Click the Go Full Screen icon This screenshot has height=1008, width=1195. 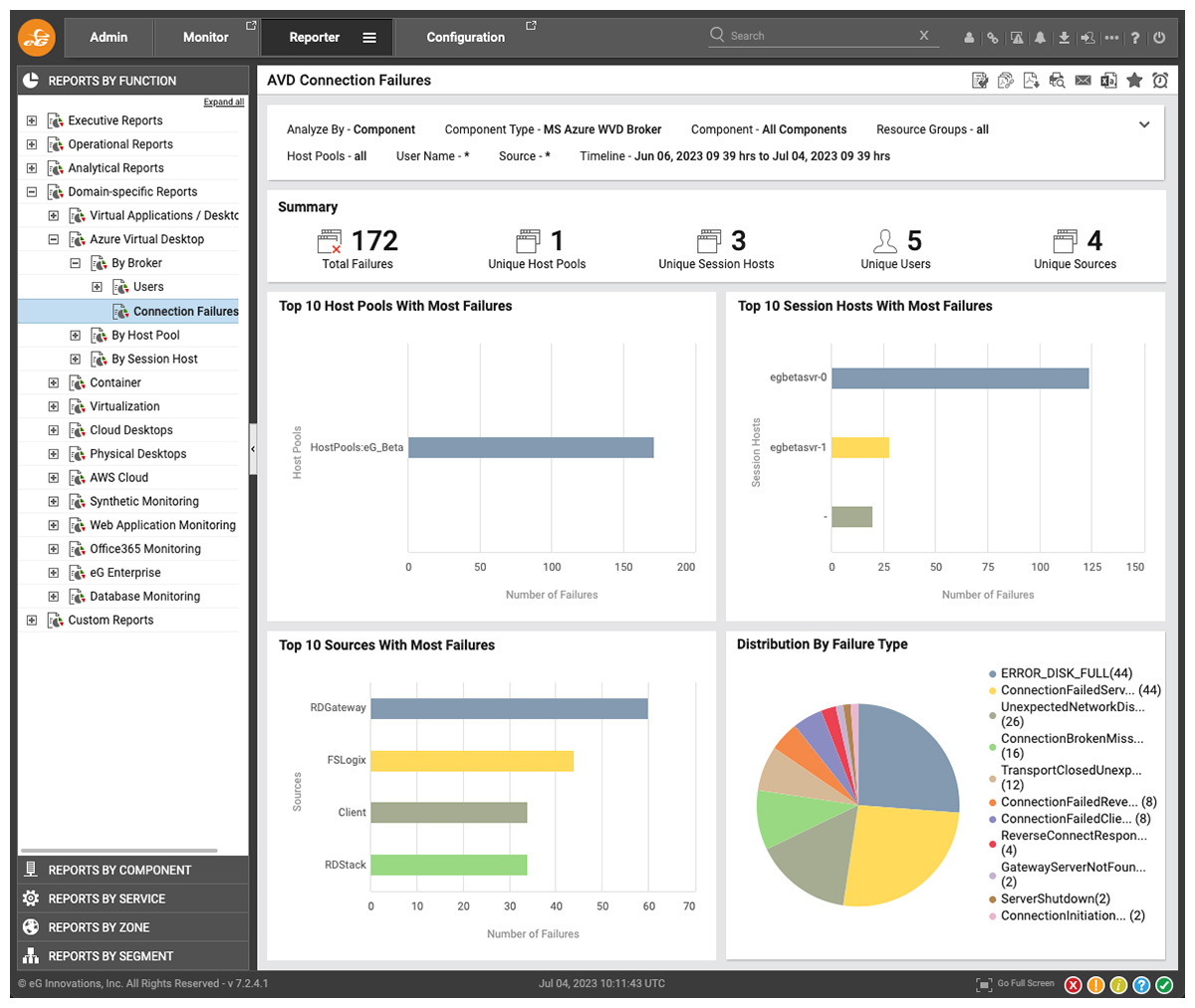point(984,984)
